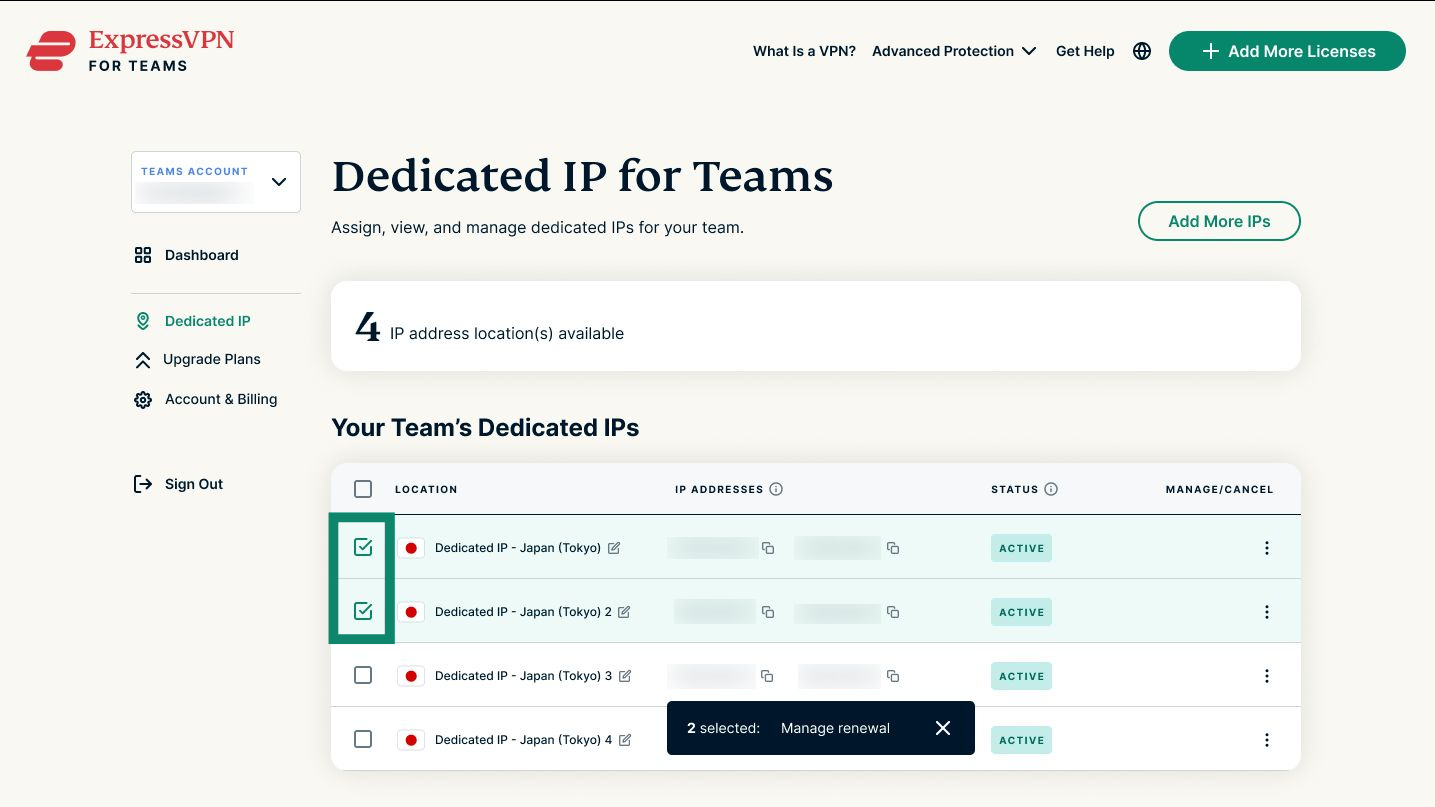Viewport: 1435px width, 807px height.
Task: Click the LOCATION column header
Action: [426, 490]
